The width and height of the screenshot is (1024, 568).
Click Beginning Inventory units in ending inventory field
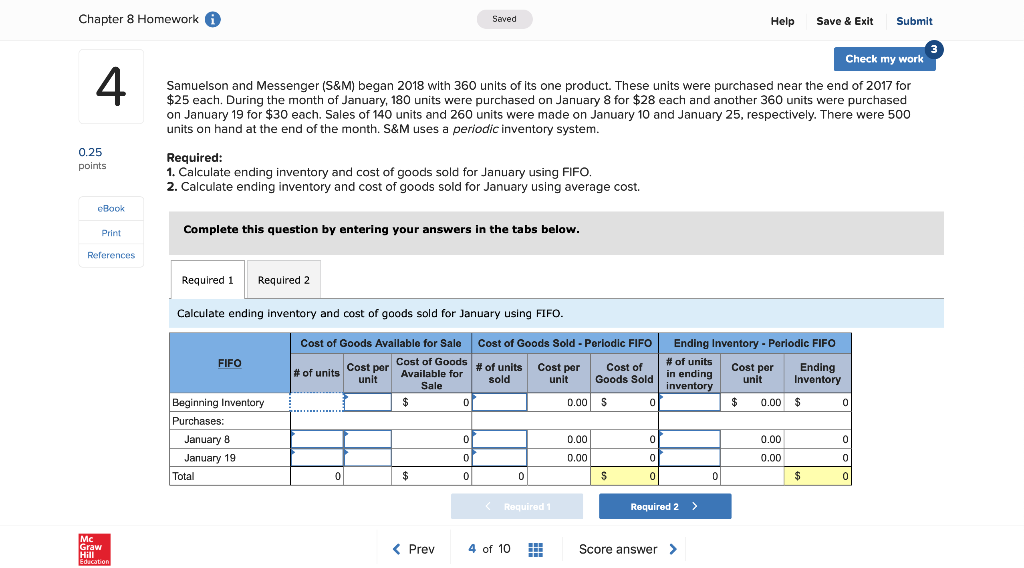tap(690, 402)
